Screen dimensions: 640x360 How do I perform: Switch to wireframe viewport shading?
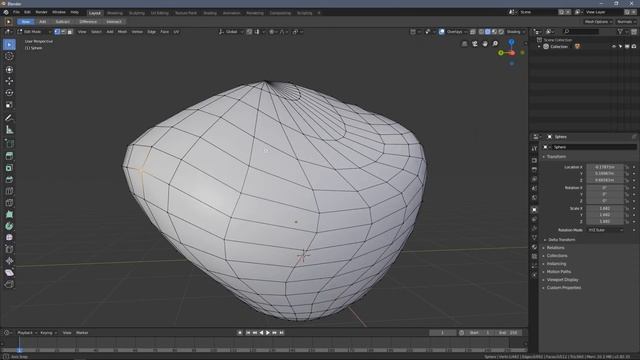pos(481,32)
